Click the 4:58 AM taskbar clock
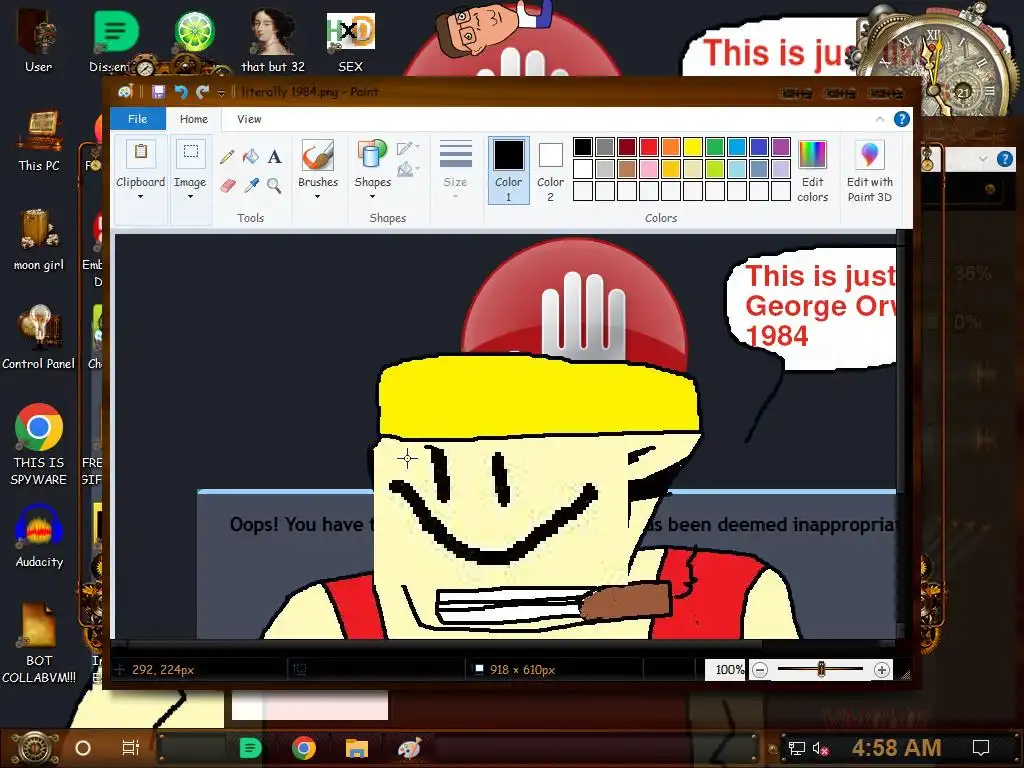This screenshot has width=1024, height=768. (x=896, y=748)
